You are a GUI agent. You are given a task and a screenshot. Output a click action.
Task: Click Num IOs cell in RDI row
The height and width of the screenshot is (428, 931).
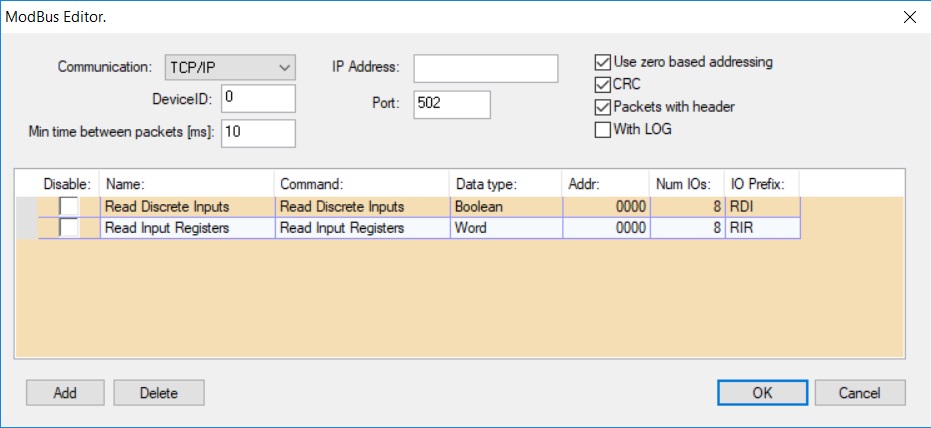click(688, 207)
